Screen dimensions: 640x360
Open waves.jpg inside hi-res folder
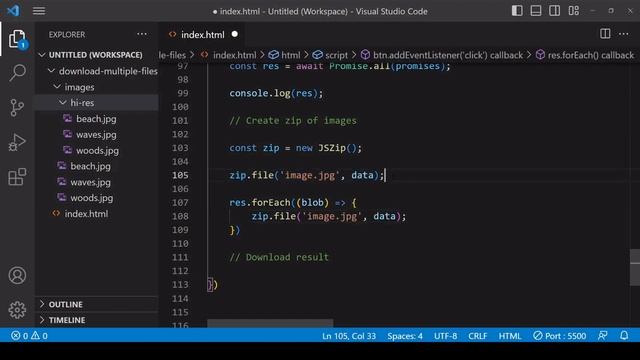[x=97, y=135]
